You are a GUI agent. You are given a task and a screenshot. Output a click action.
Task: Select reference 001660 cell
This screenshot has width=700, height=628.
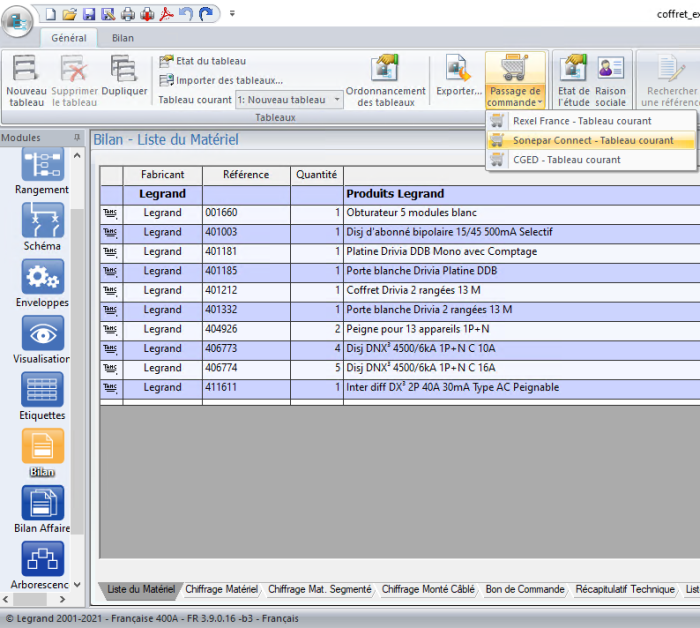pyautogui.click(x=246, y=213)
